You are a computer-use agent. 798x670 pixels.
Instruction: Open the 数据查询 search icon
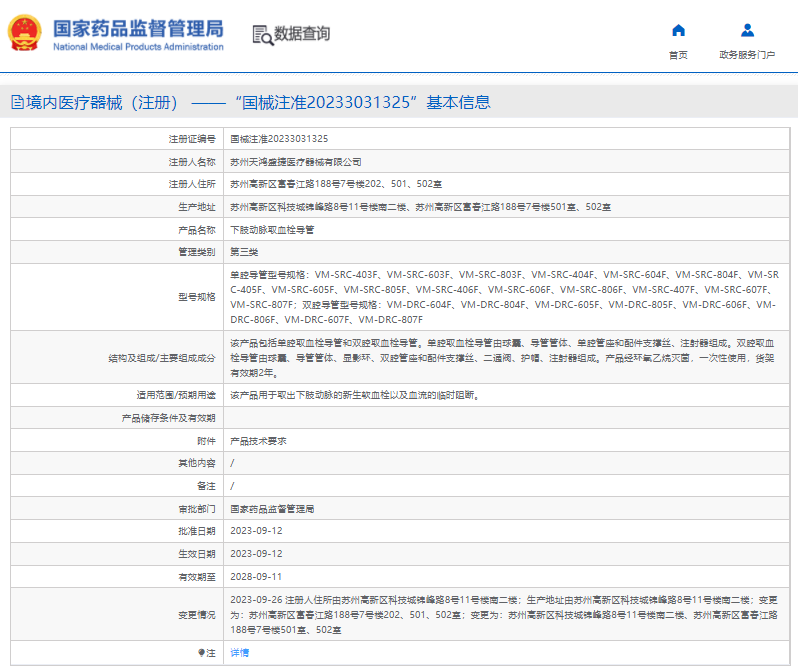point(263,35)
